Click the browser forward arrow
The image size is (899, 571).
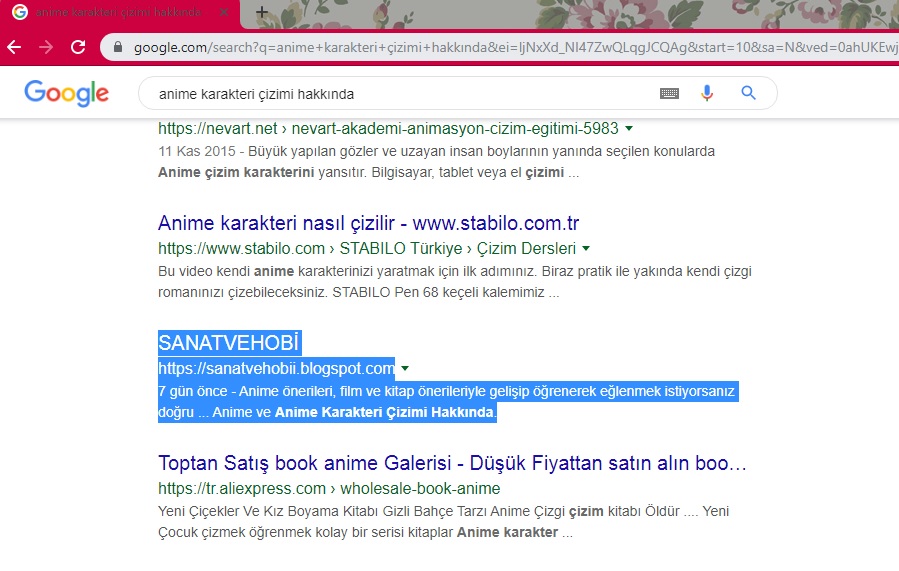click(x=46, y=47)
